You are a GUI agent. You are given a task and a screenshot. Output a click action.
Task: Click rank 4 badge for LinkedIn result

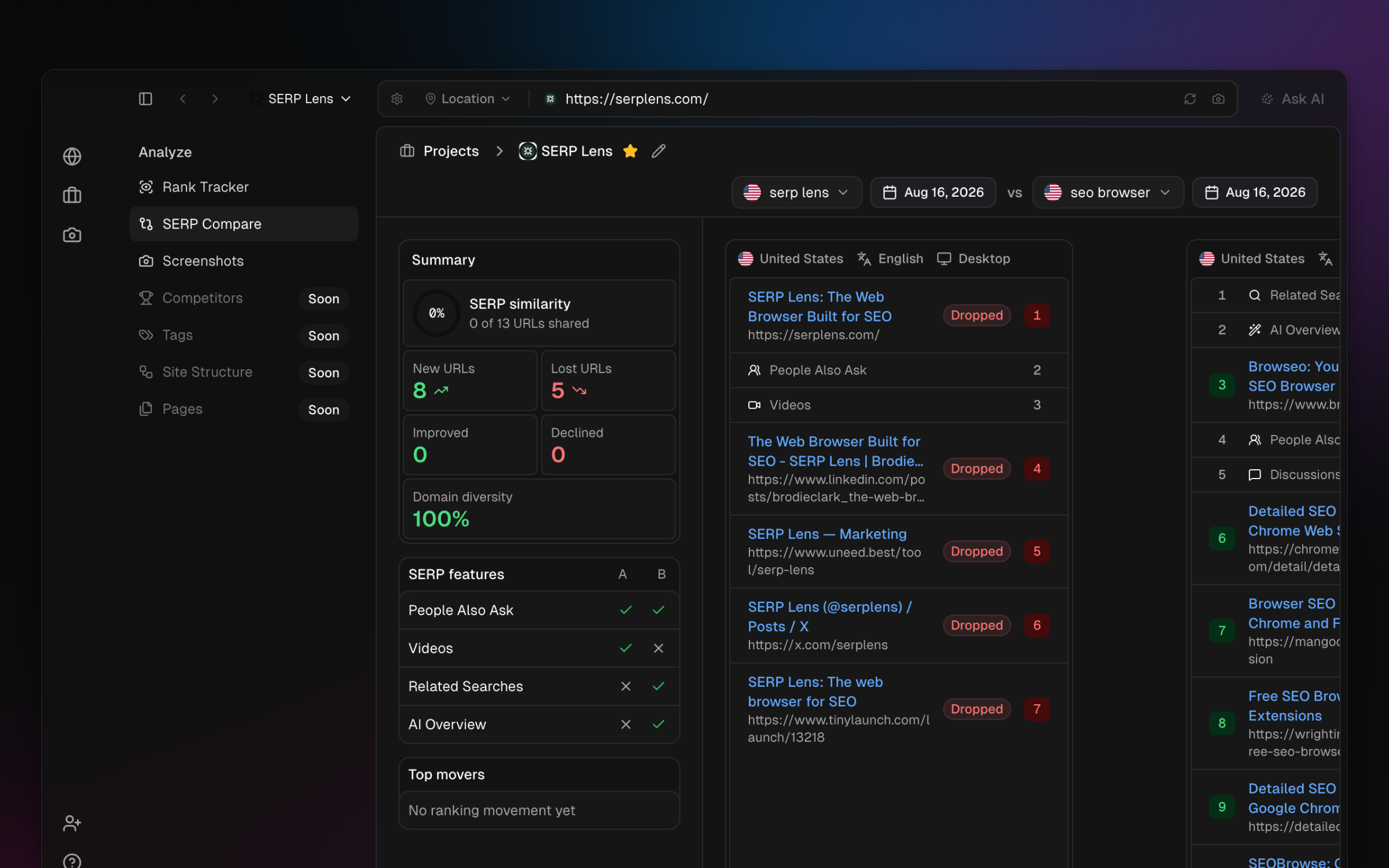pos(1037,469)
